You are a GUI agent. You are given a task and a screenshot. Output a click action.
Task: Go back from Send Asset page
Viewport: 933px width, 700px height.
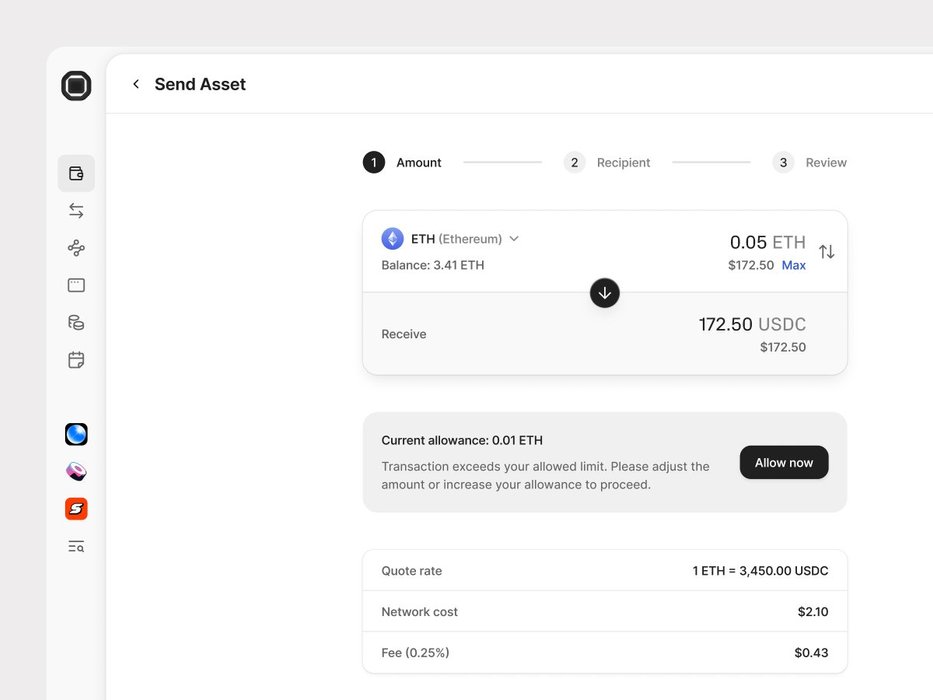(x=136, y=84)
